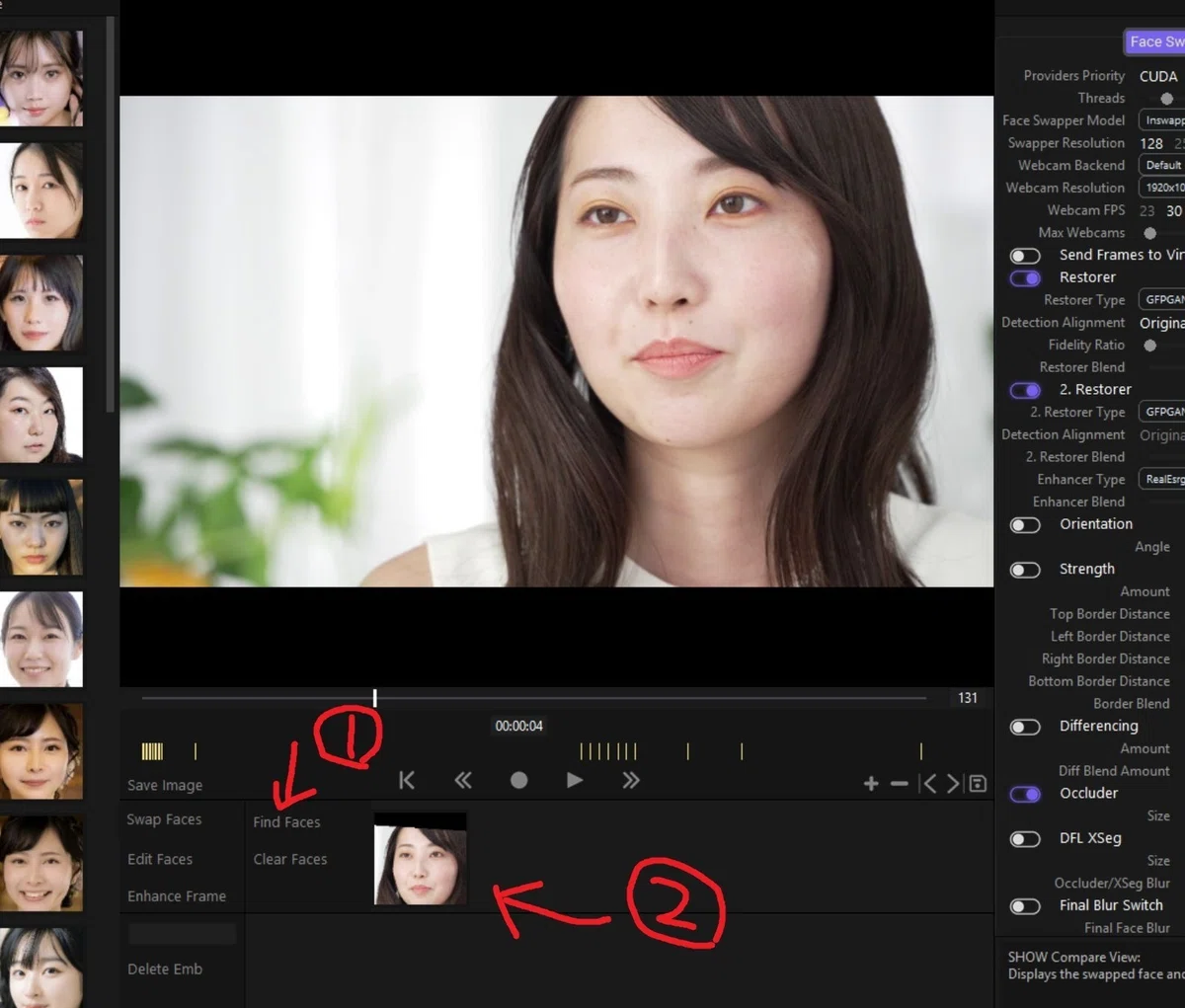Jump to the first frame button
The width and height of the screenshot is (1185, 1008).
[407, 781]
